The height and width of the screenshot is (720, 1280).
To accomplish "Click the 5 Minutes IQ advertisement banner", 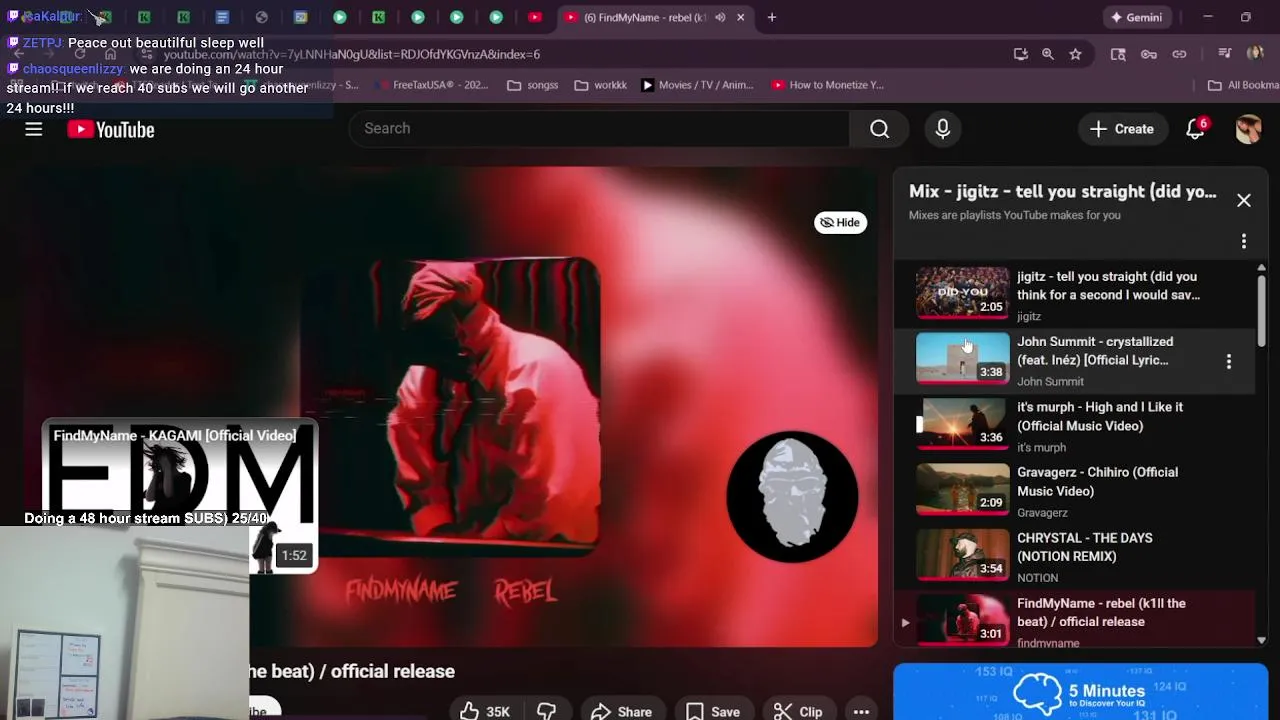I will point(1080,692).
